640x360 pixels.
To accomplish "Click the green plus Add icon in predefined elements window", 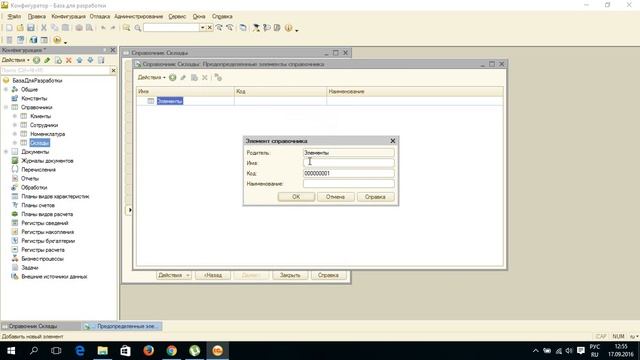I will pyautogui.click(x=173, y=77).
